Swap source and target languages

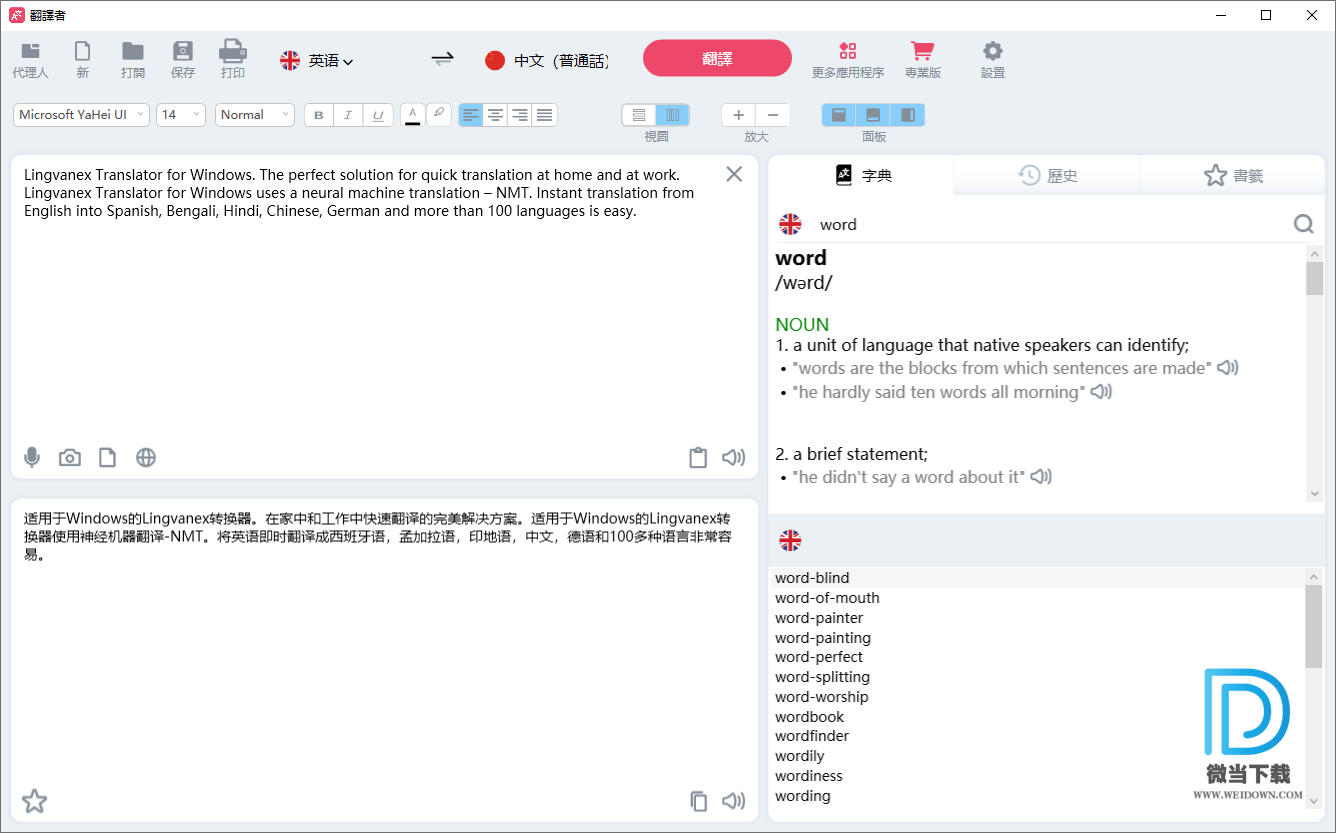tap(442, 59)
